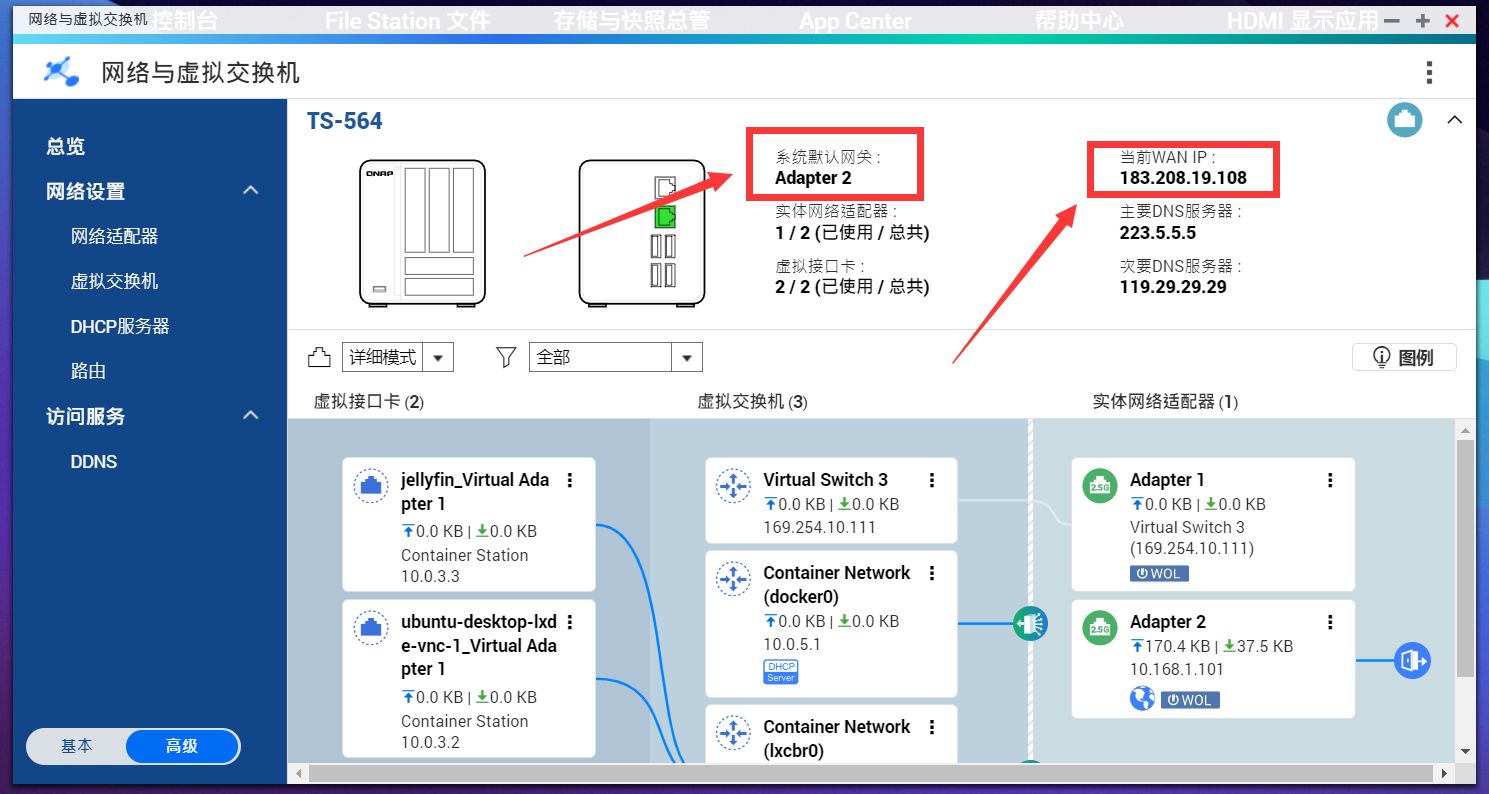Open 帮助中心 desktop shortcut behind window
Viewport: 1489px width, 794px height.
point(1078,21)
